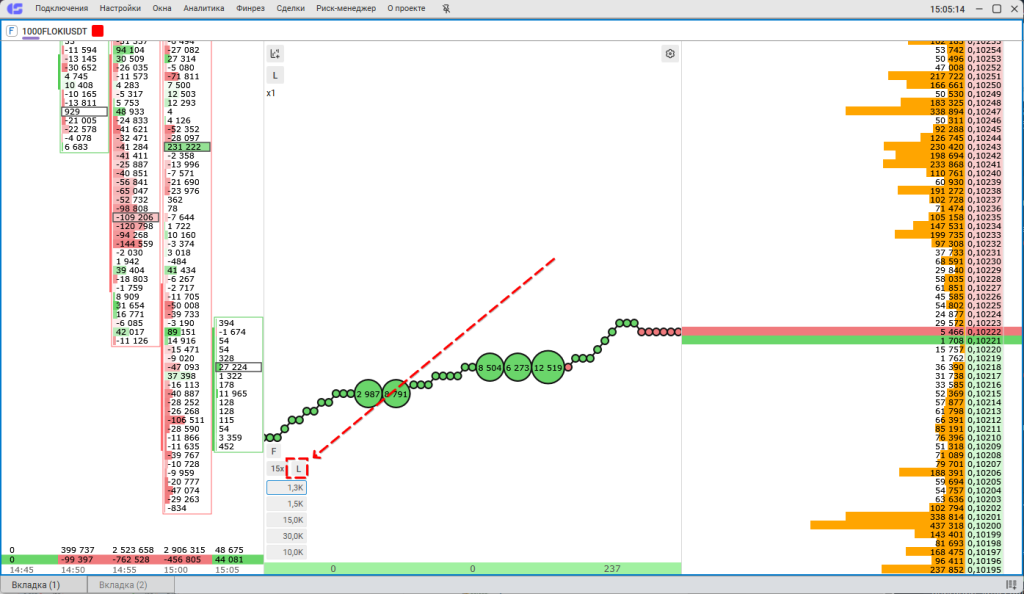Switch to the Вкладка (2) tab
This screenshot has width=1024, height=594.
coord(123,584)
